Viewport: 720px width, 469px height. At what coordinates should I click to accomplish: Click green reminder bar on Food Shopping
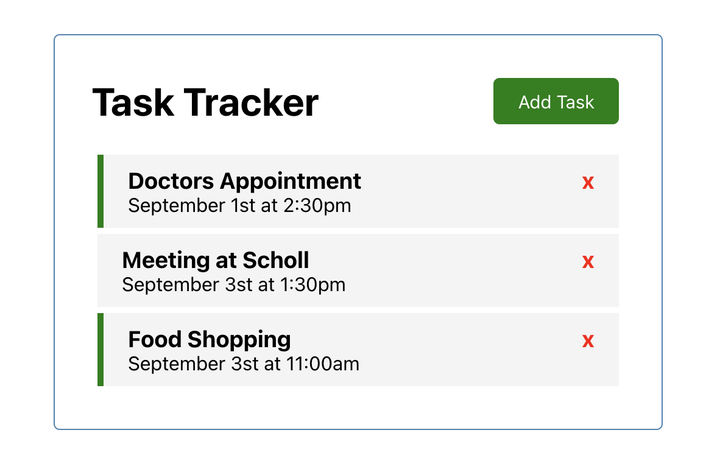(100, 349)
